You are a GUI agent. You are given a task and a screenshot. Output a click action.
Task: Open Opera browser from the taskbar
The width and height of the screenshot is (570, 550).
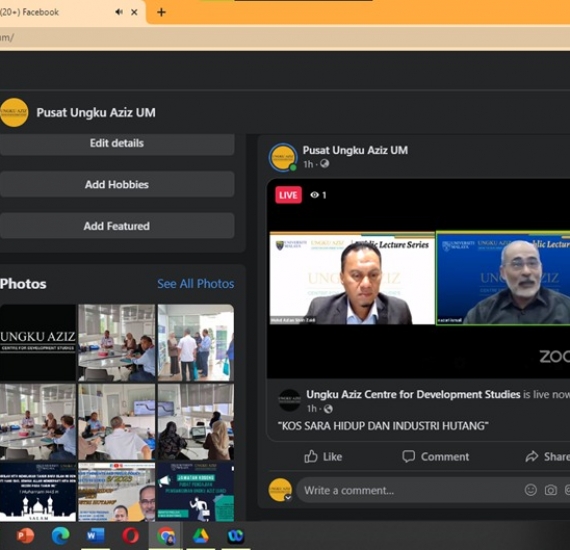(x=130, y=536)
